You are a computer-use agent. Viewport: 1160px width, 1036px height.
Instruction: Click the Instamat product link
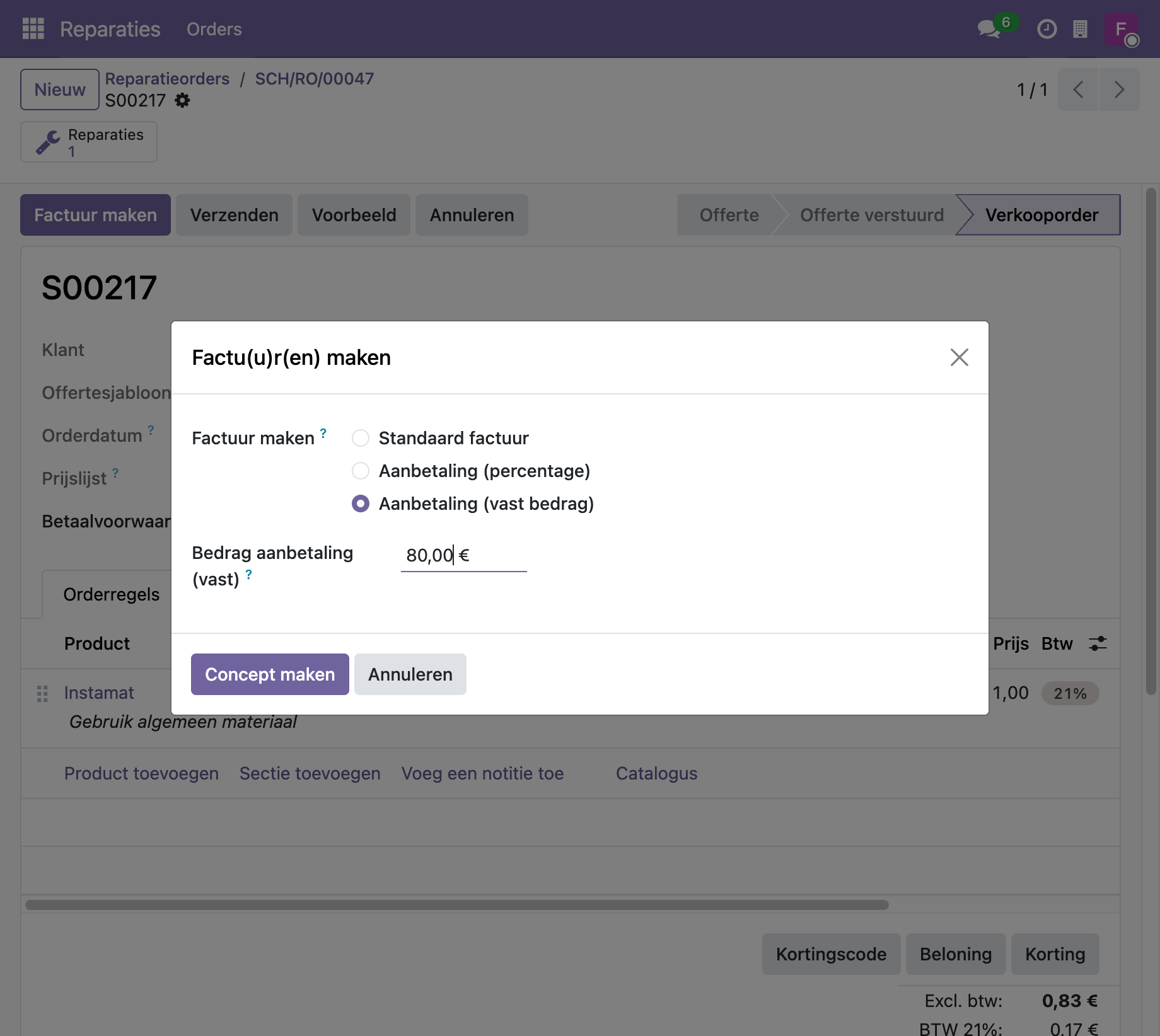[x=99, y=693]
